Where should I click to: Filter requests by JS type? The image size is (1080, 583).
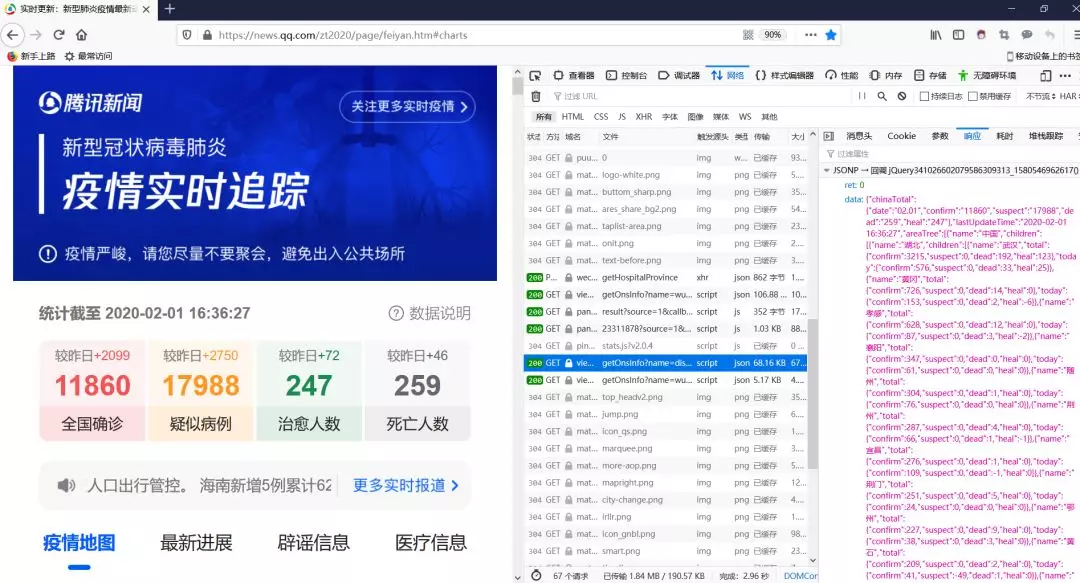622,116
